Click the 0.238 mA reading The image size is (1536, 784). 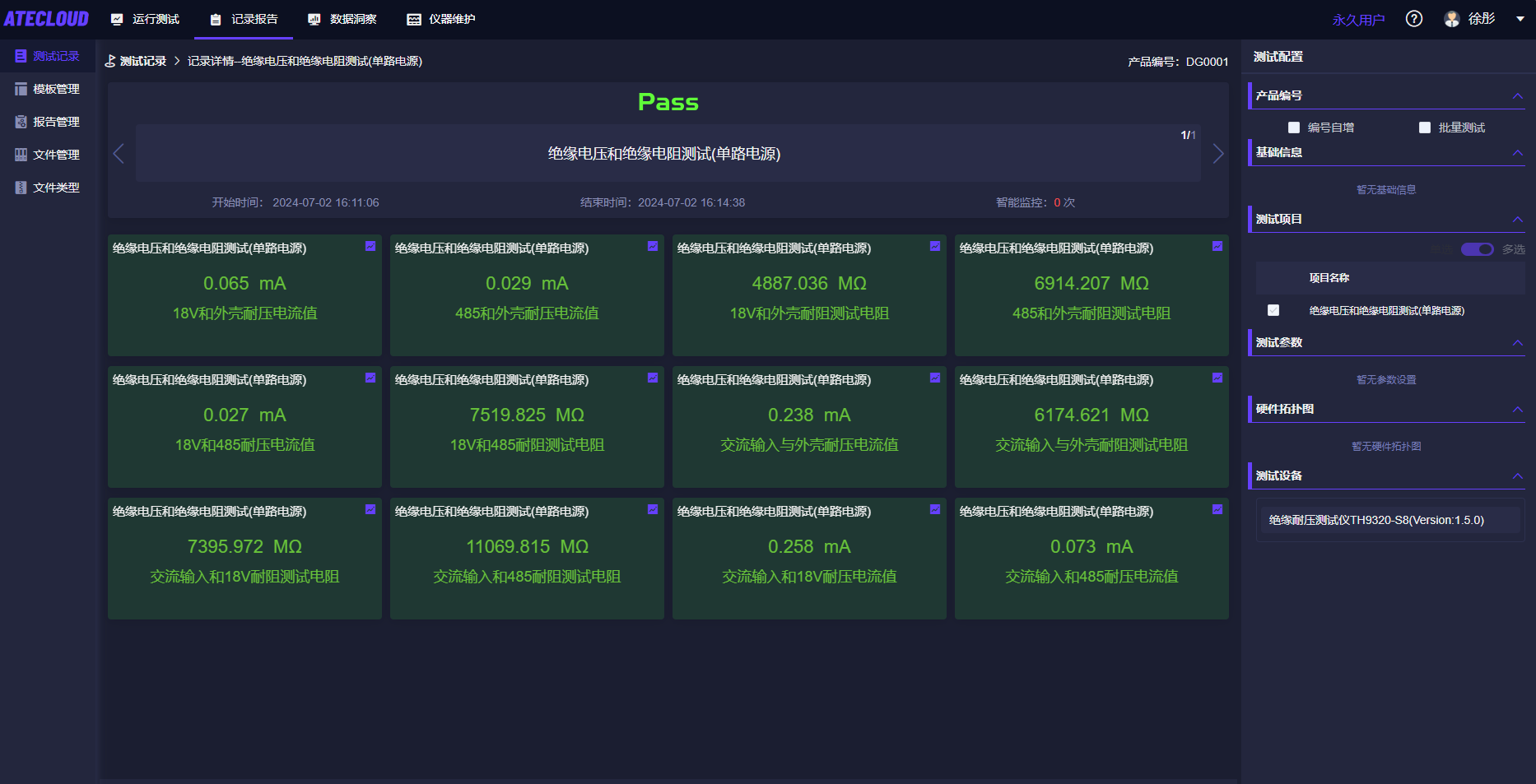(809, 415)
